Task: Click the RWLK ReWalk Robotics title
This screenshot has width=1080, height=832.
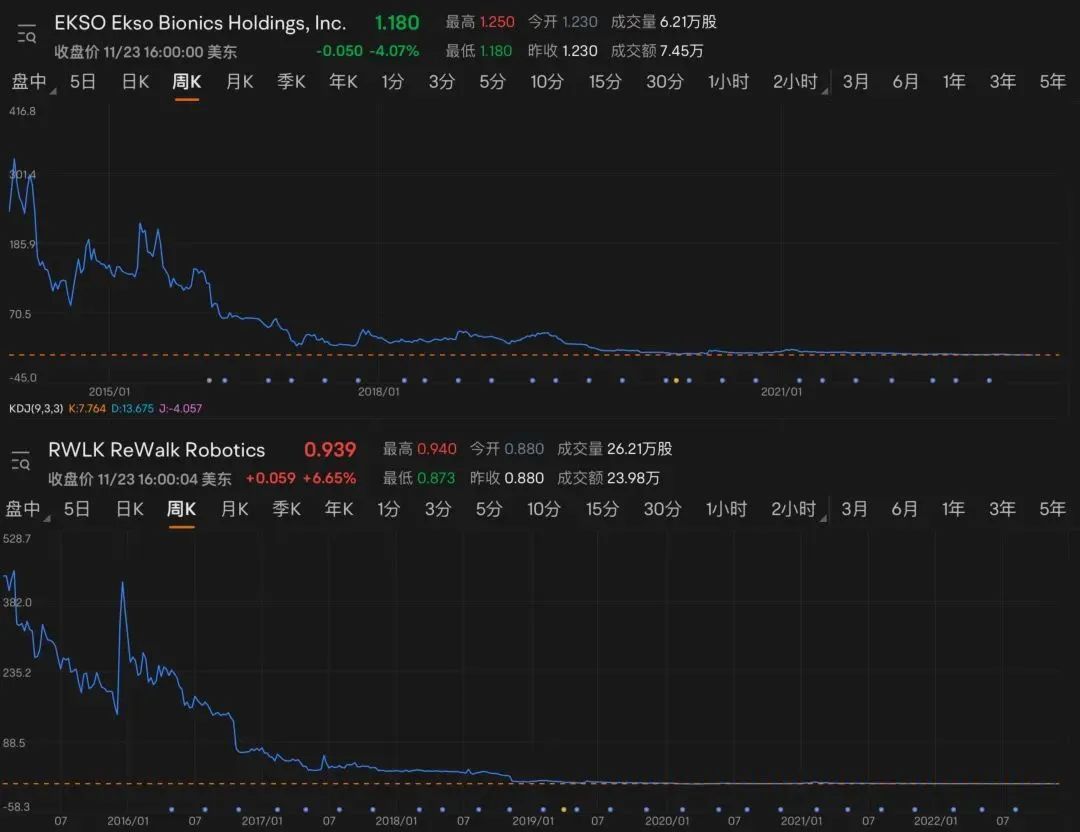Action: (x=157, y=450)
